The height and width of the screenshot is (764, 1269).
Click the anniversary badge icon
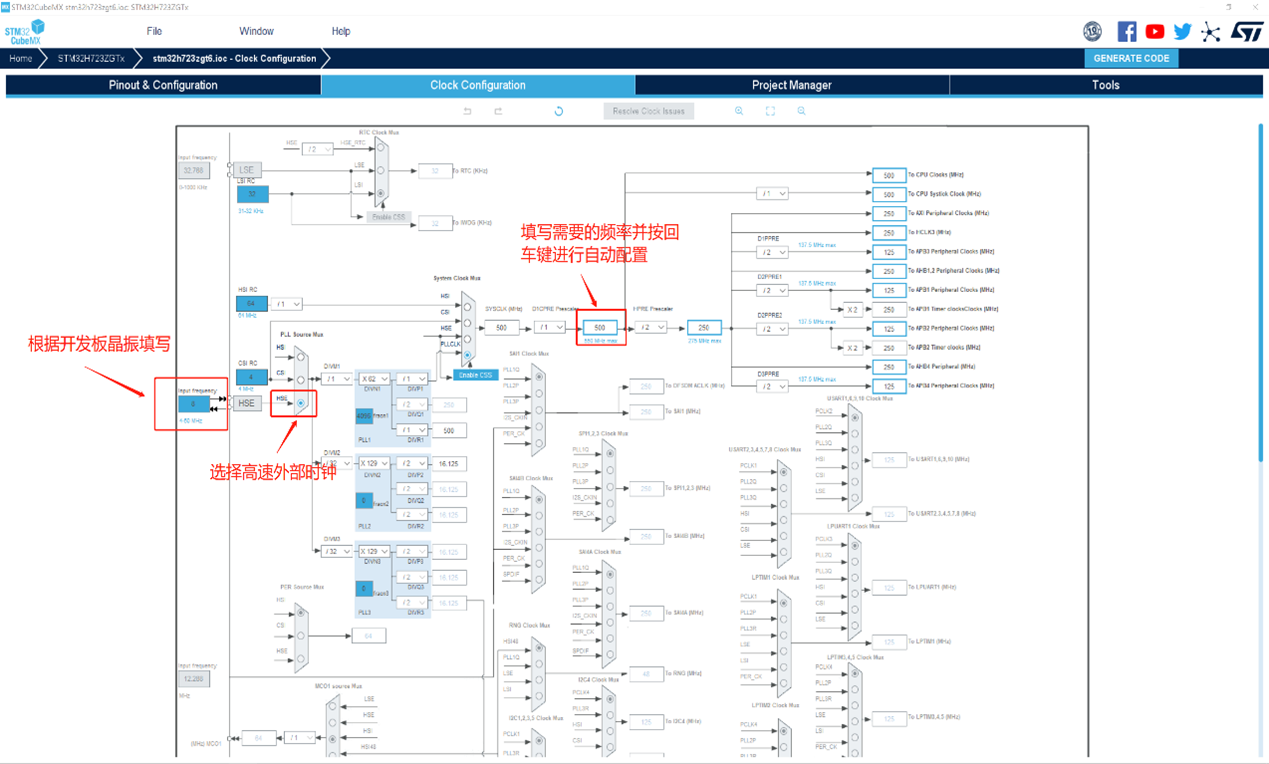tap(1093, 32)
